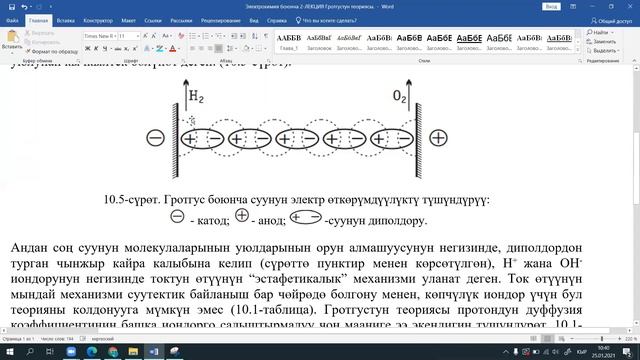Image resolution: width=640 pixels, height=360 pixels.
Task: Click the Replace (Заменить) button
Action: pos(601,41)
